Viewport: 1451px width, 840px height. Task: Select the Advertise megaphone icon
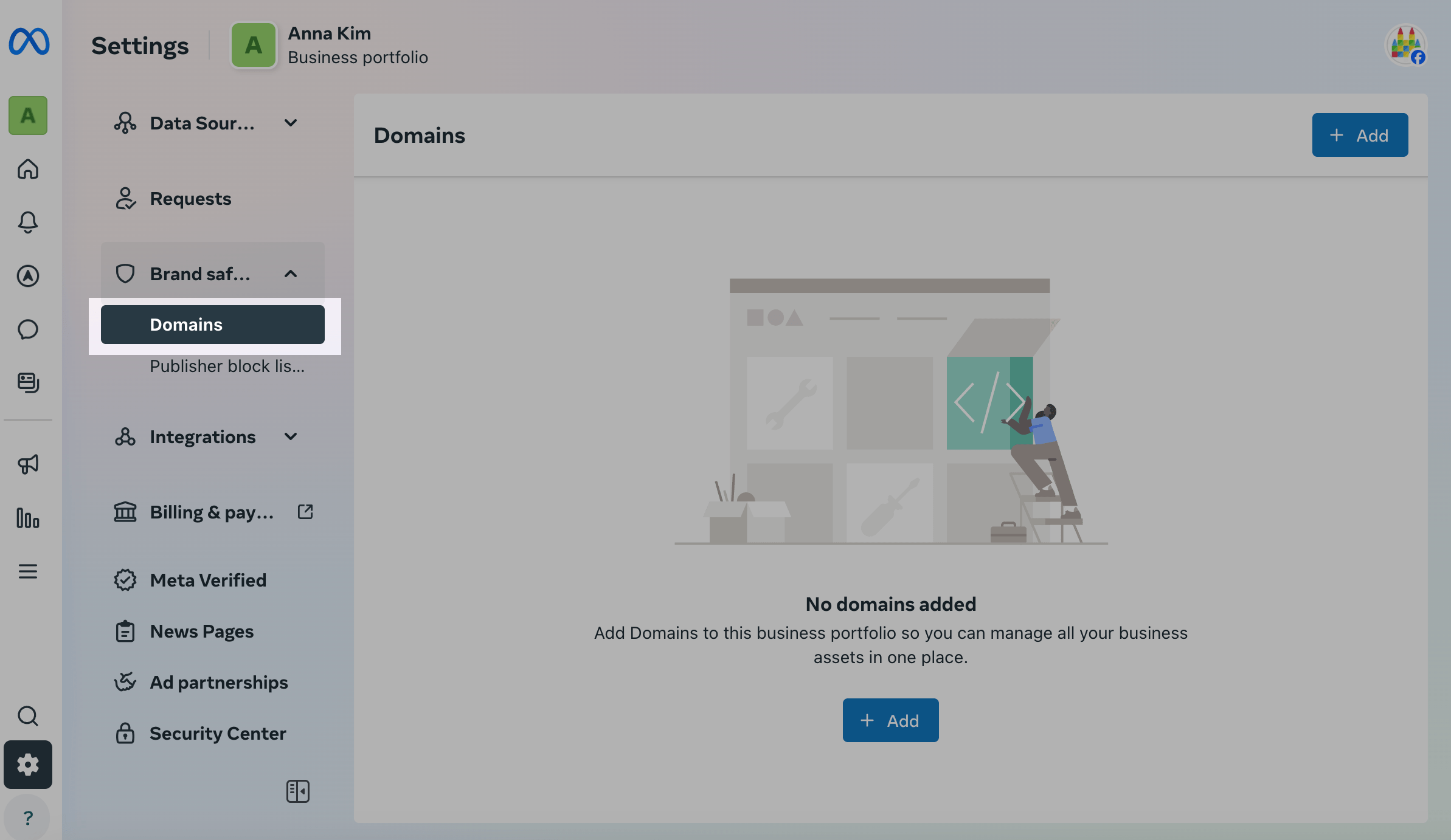[28, 465]
